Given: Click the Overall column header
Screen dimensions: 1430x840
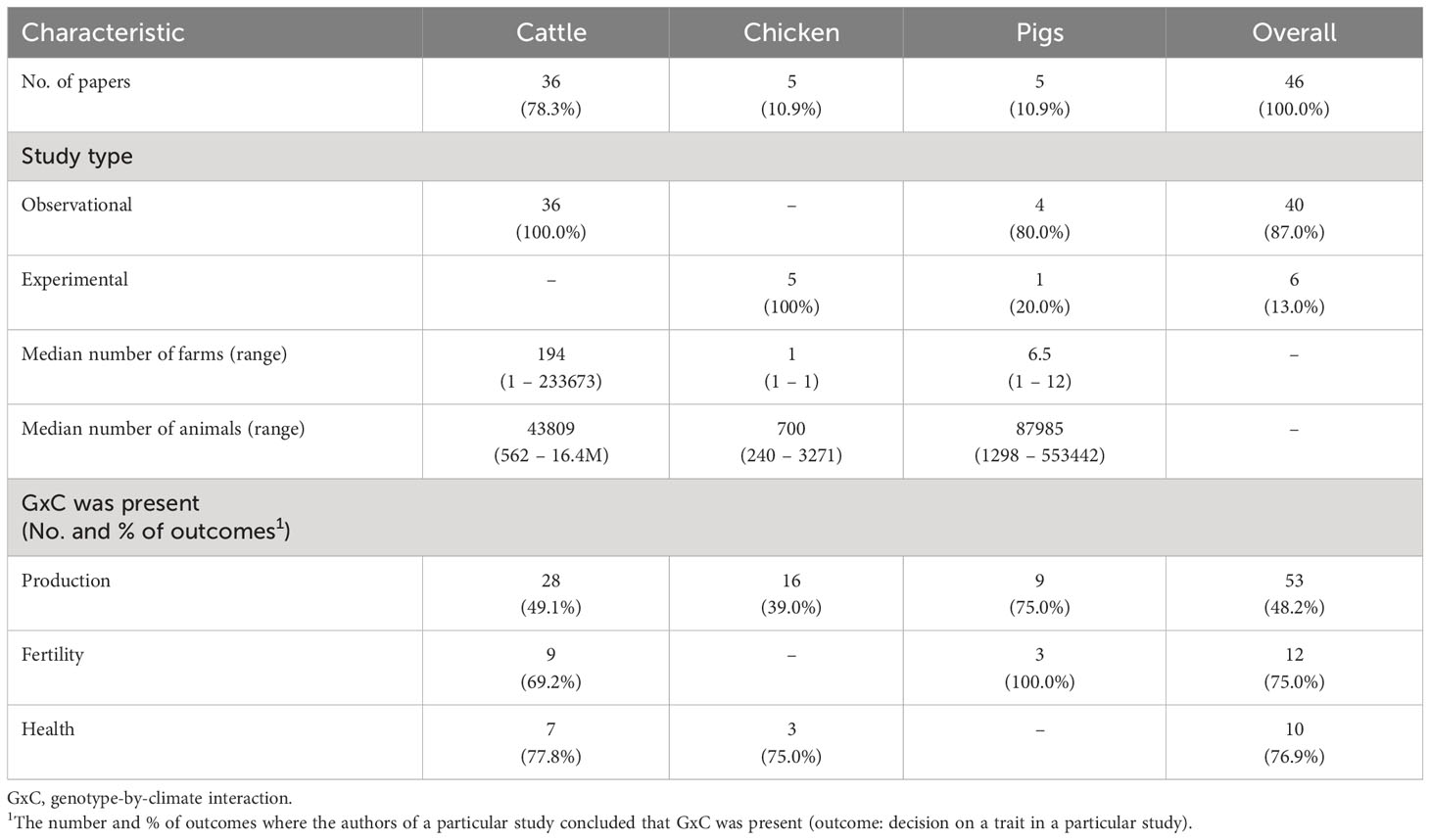Looking at the screenshot, I should coord(1294,32).
